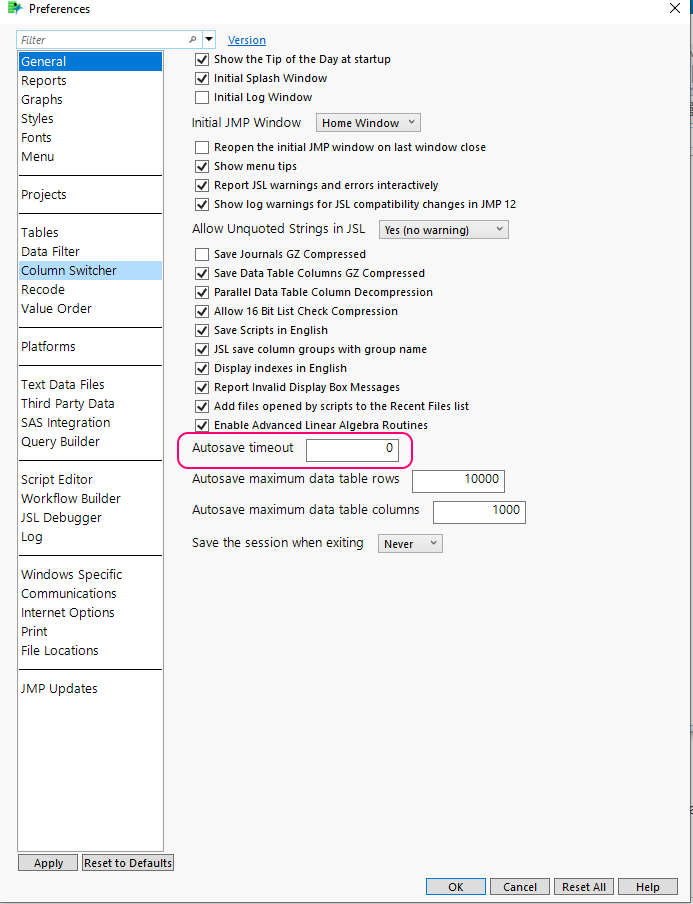
Task: Click Autosave maximum data table rows field
Action: pos(458,481)
